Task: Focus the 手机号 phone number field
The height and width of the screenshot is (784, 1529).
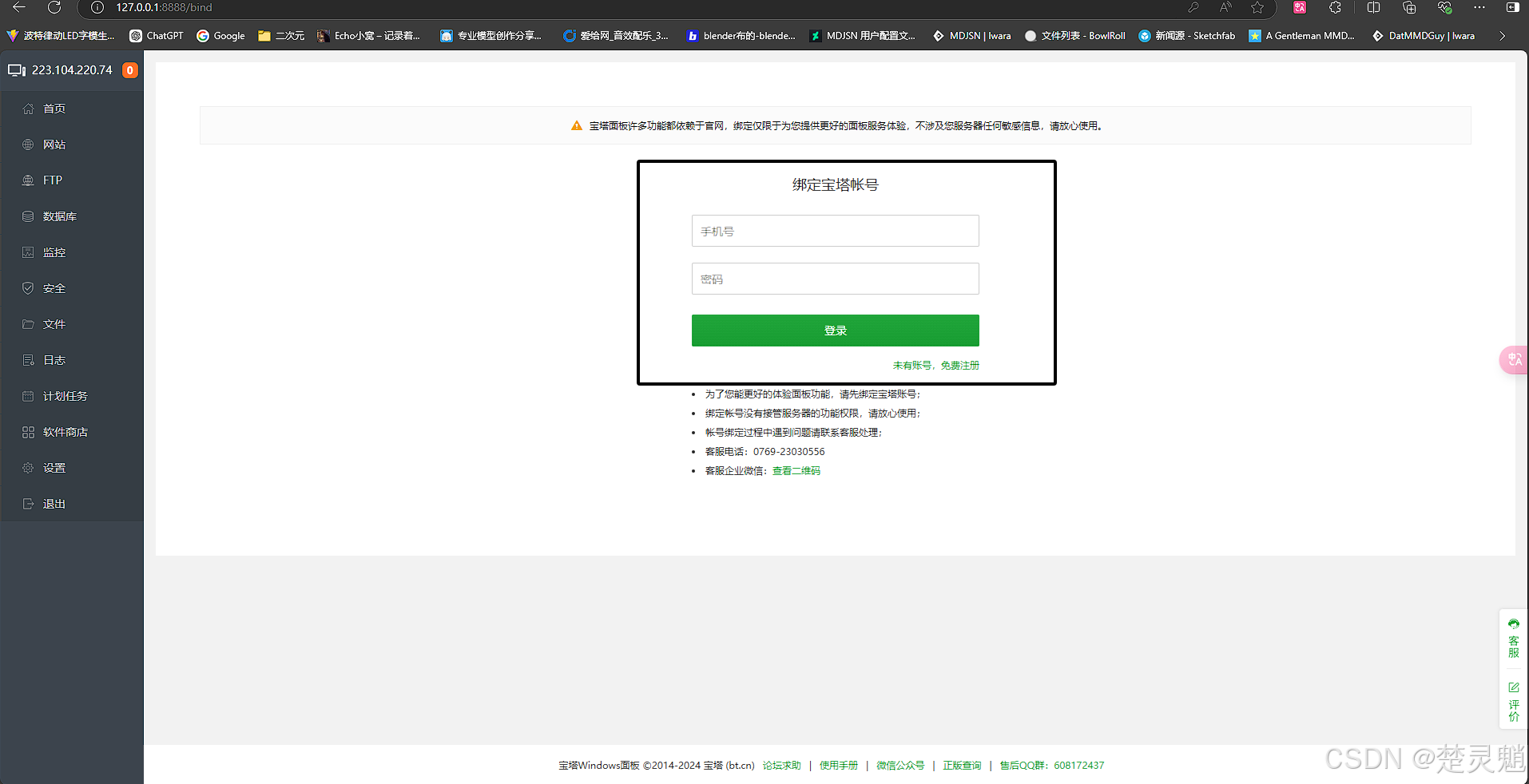Action: click(x=835, y=231)
